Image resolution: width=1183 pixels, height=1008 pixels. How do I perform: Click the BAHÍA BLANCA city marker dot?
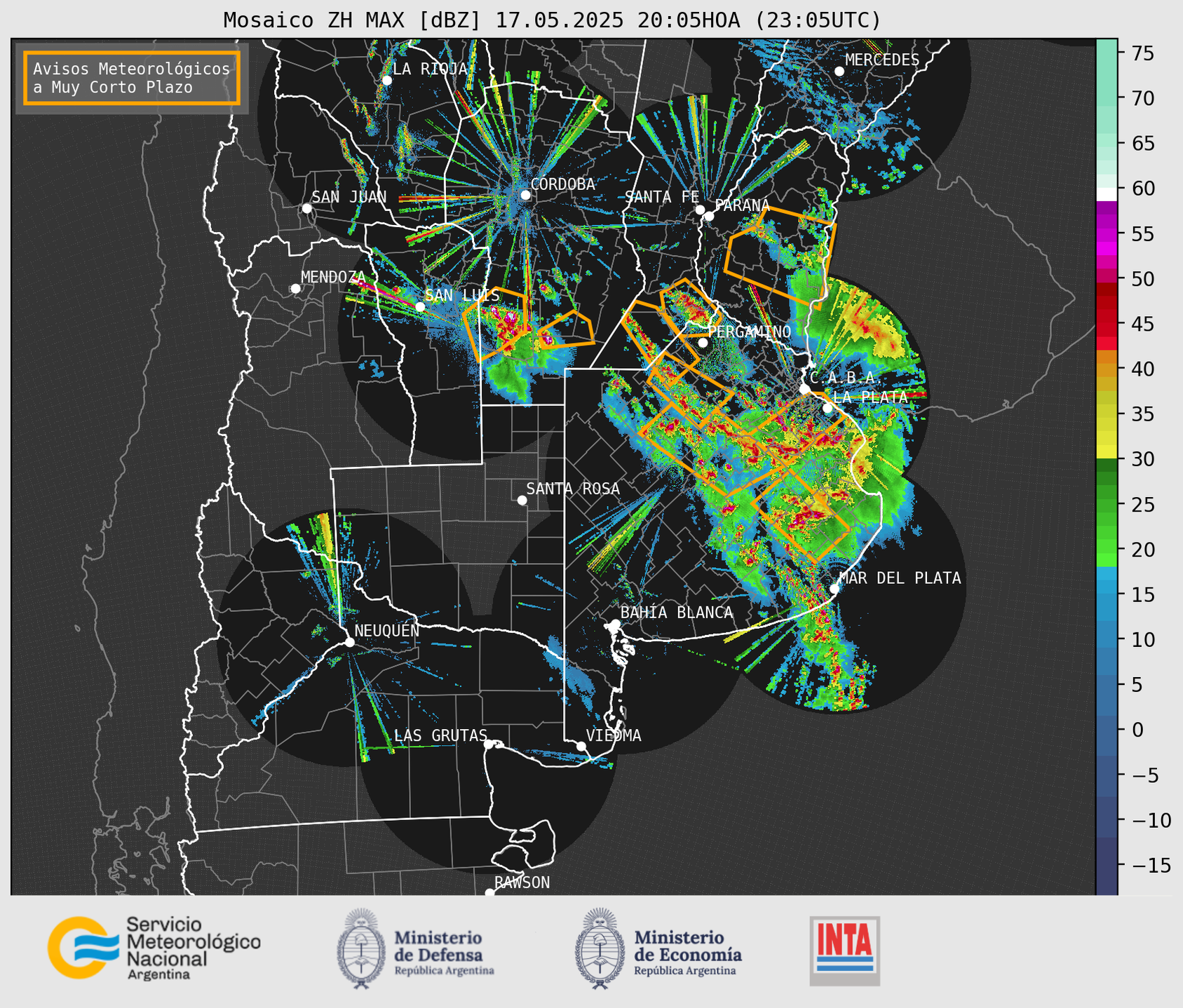(x=615, y=624)
